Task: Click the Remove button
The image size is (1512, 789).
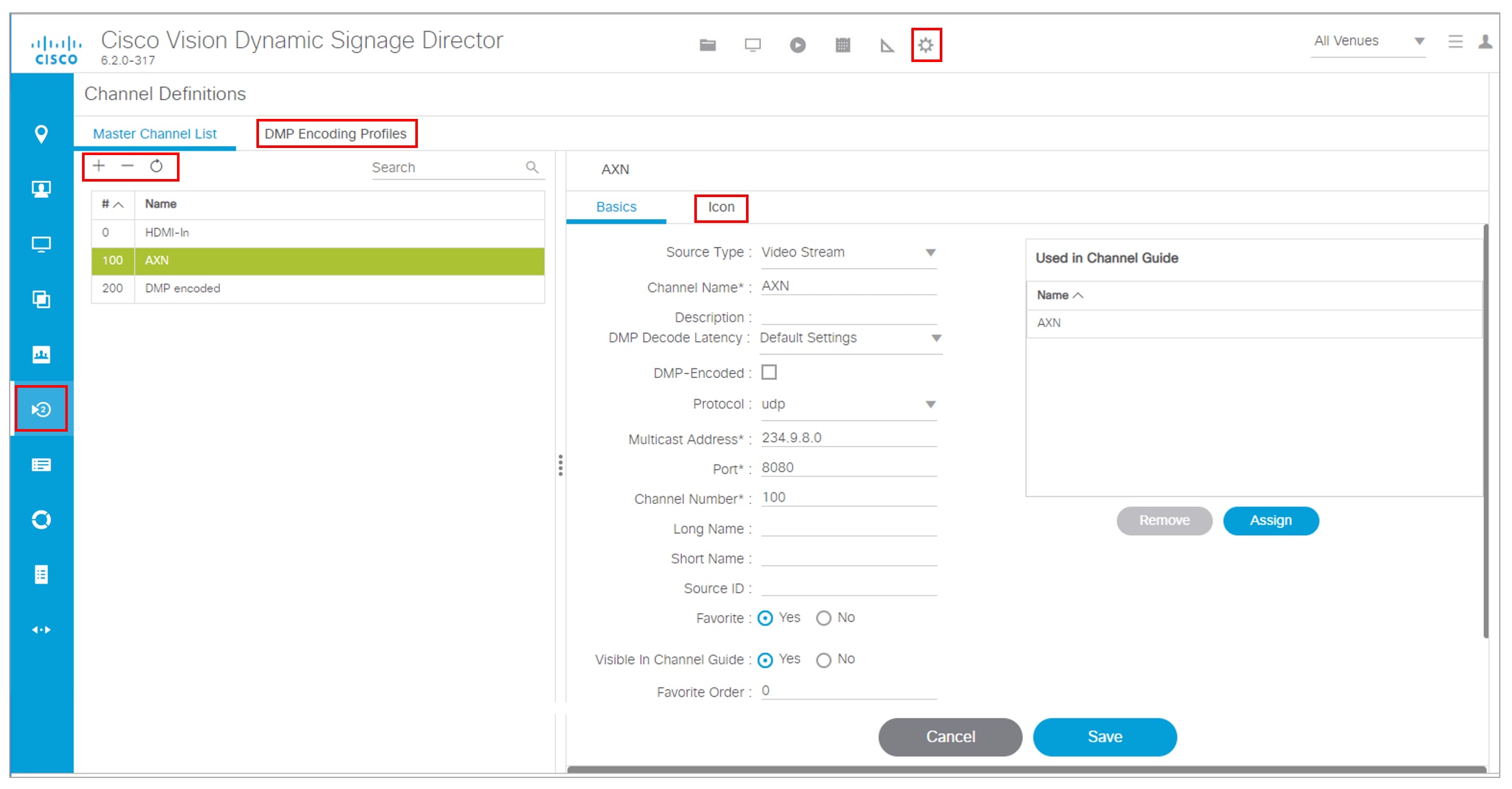Action: tap(1164, 521)
